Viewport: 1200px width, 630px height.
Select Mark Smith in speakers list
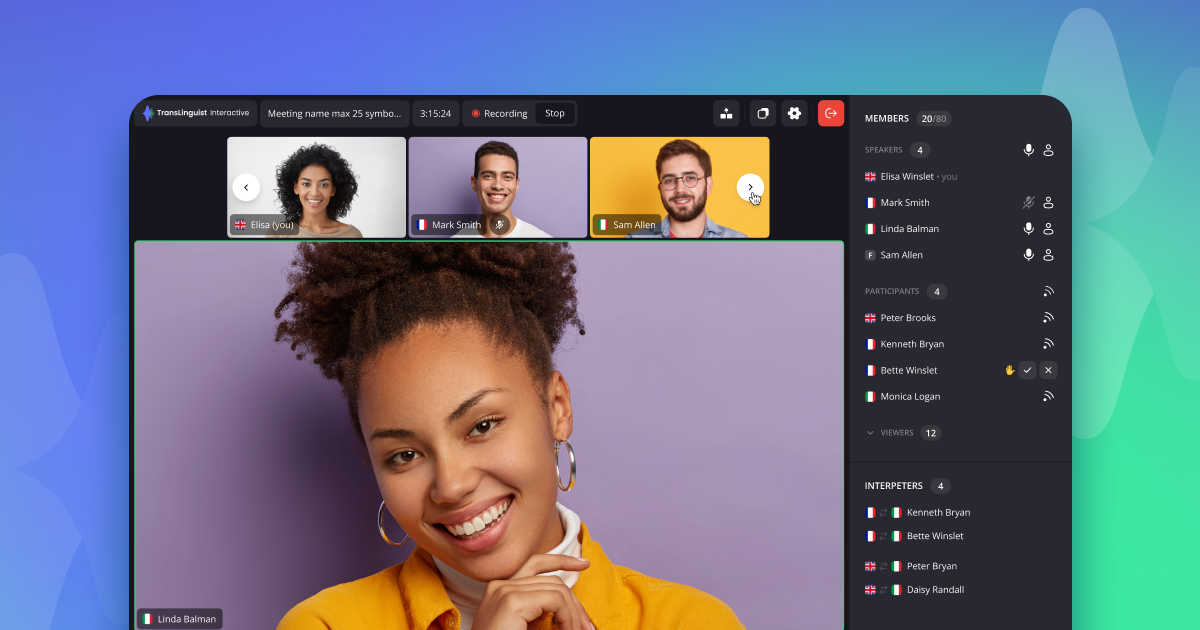tap(905, 202)
